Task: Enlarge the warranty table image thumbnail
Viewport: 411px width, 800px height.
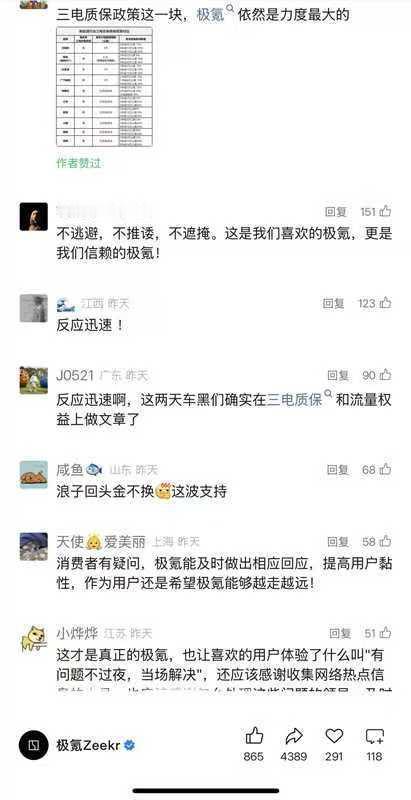Action: 105,87
